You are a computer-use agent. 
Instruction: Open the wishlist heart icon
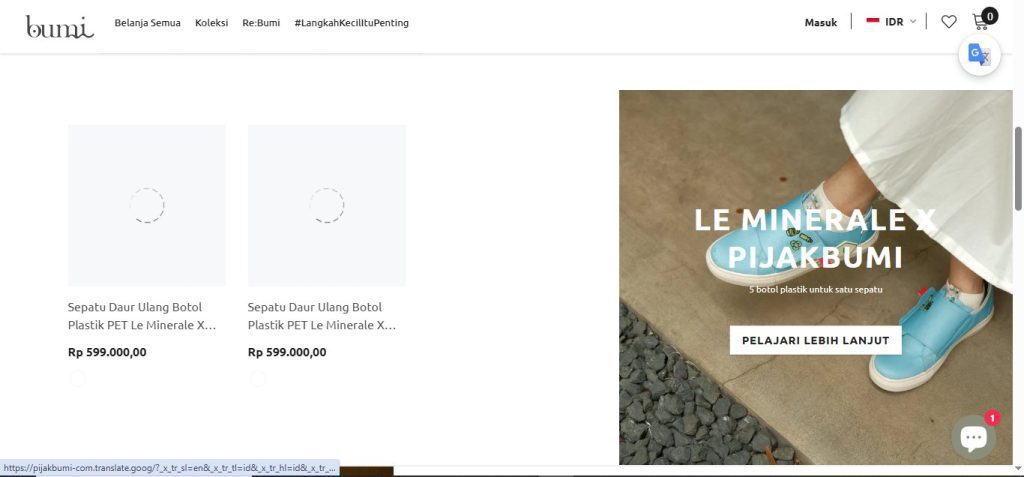click(948, 22)
